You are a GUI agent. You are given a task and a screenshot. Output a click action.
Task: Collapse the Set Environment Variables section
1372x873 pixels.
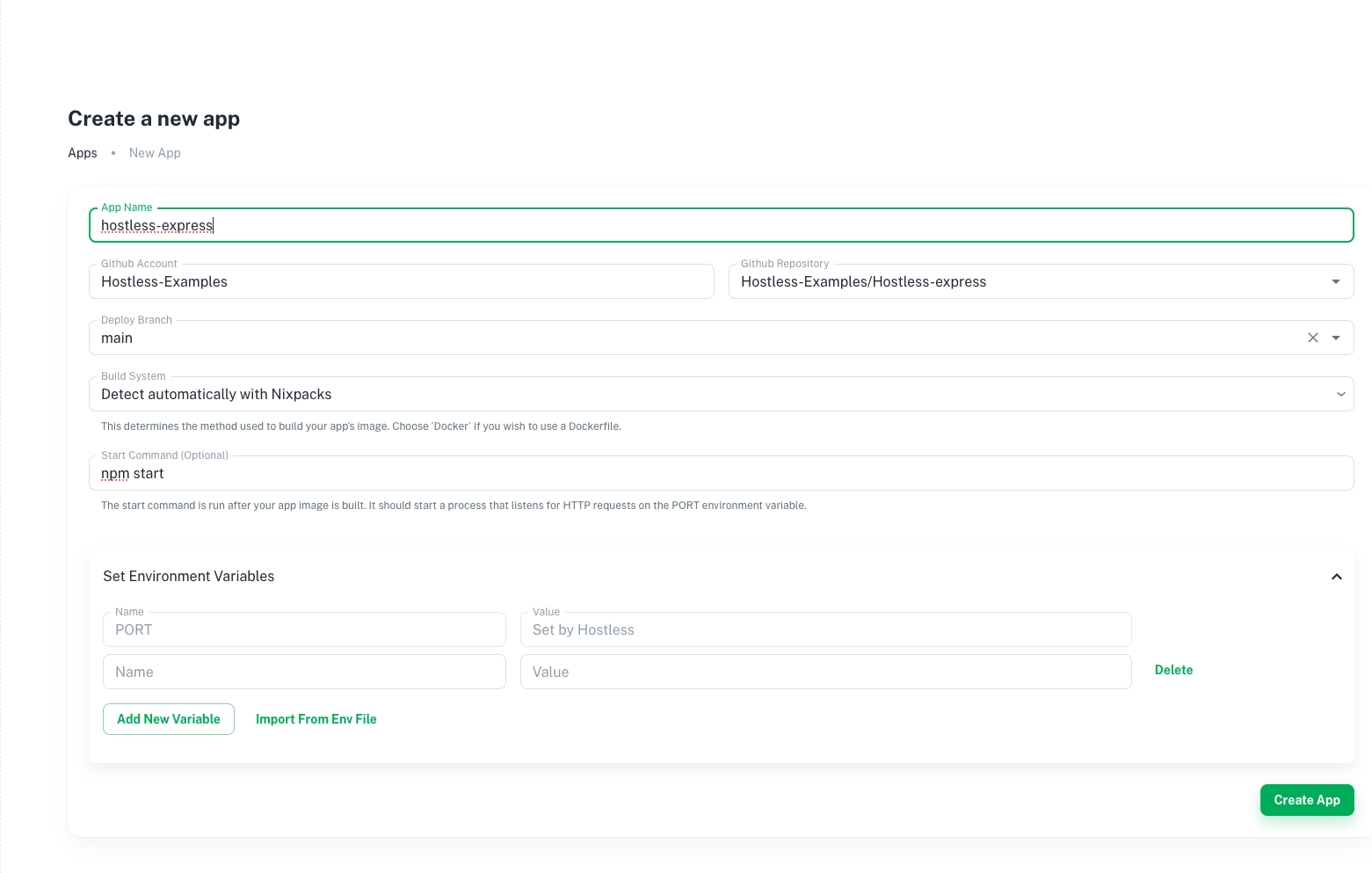click(x=1337, y=577)
